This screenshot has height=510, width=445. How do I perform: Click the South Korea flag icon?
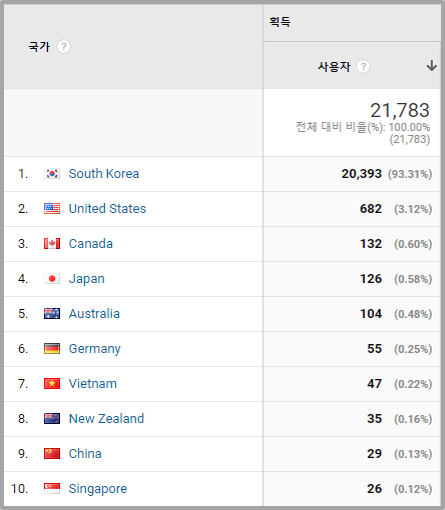click(x=52, y=174)
